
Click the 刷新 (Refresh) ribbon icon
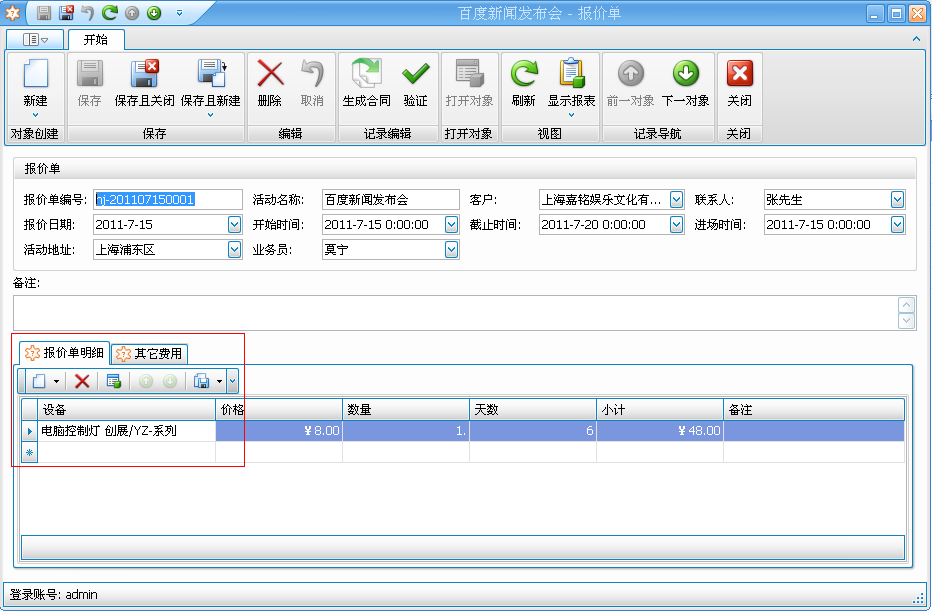pos(524,74)
